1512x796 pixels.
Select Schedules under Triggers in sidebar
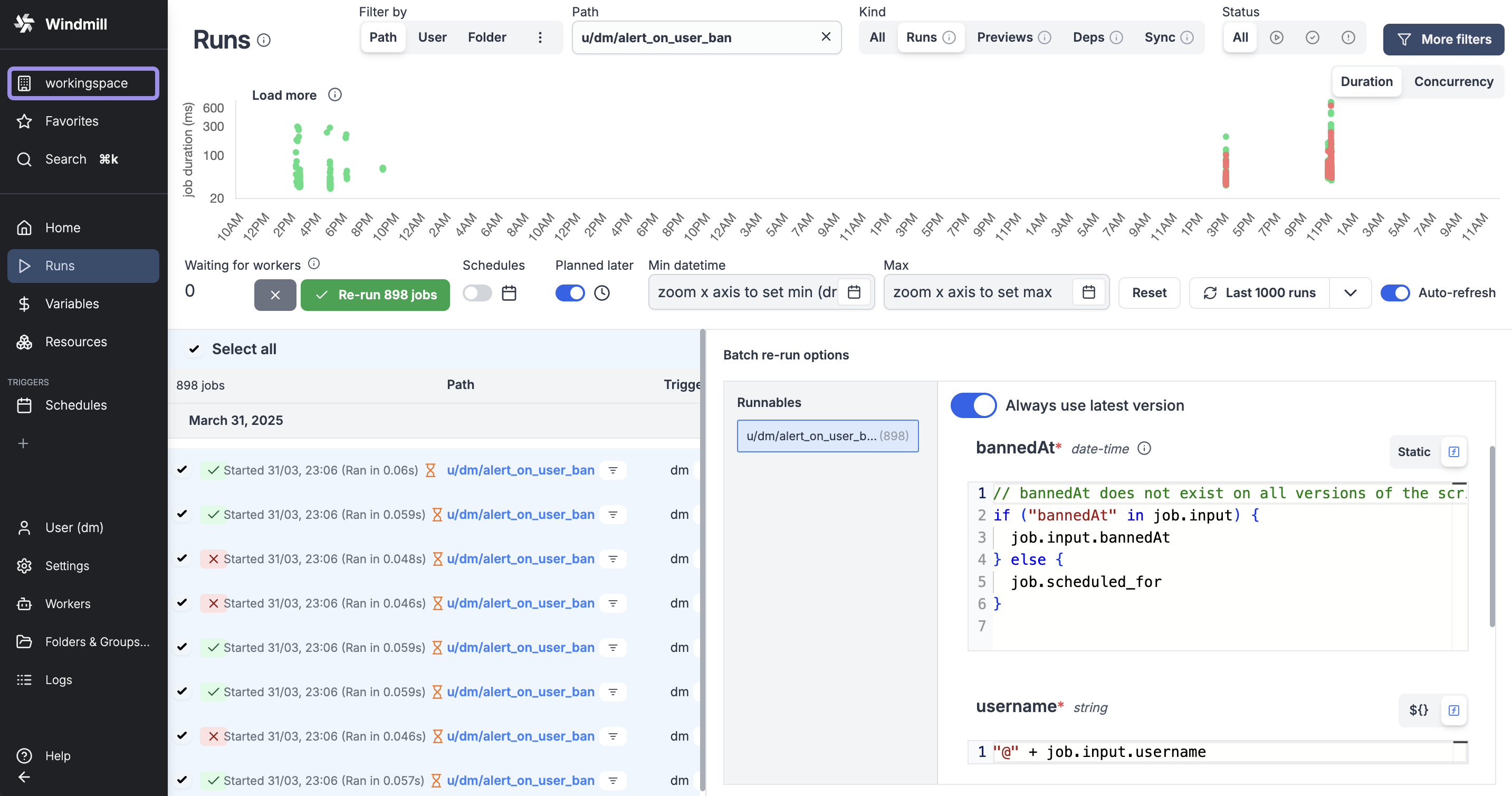(76, 405)
